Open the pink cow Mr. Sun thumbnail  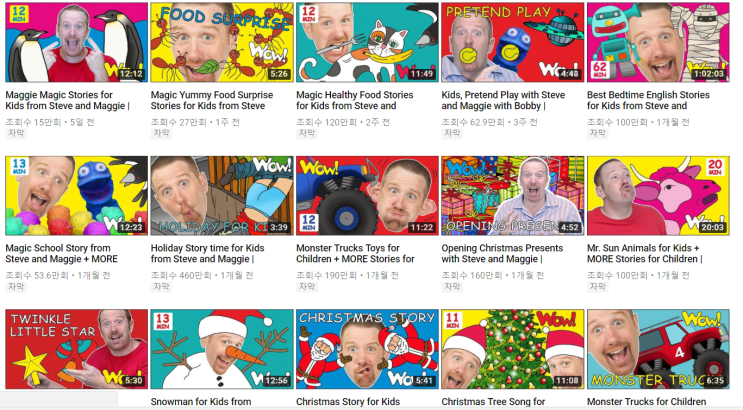658,196
